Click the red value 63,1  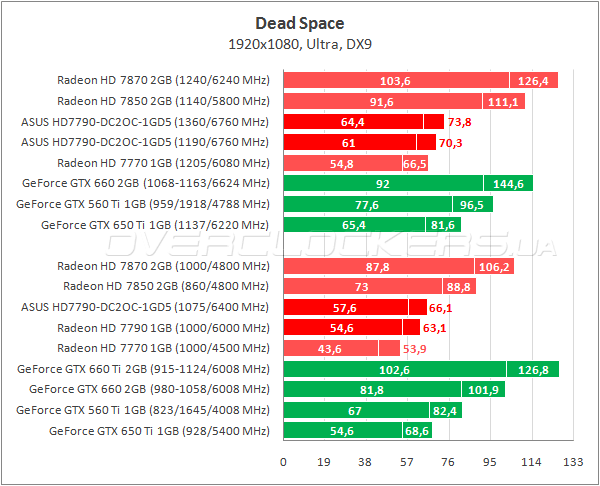coord(434,328)
